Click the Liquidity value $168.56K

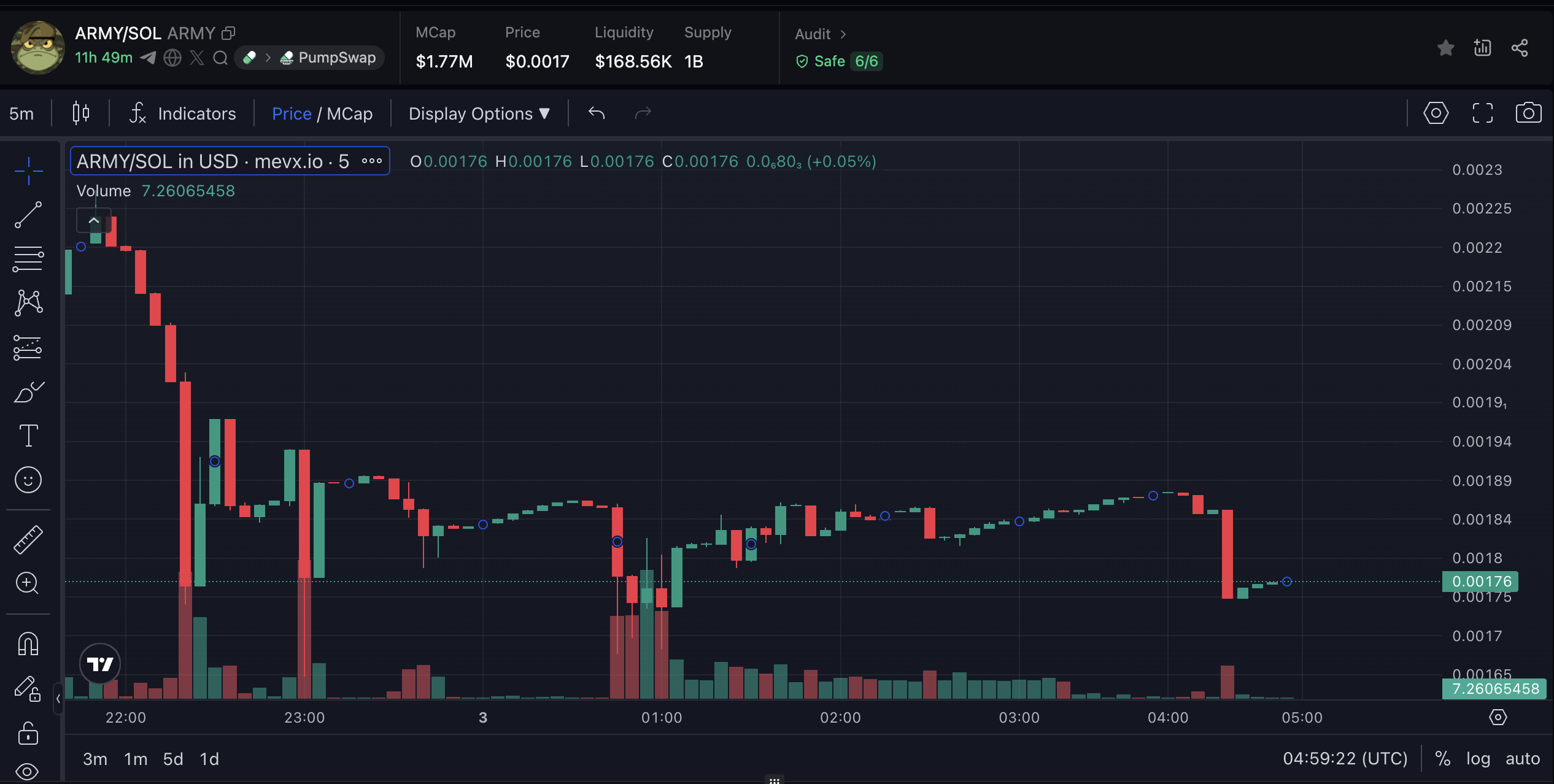click(633, 61)
